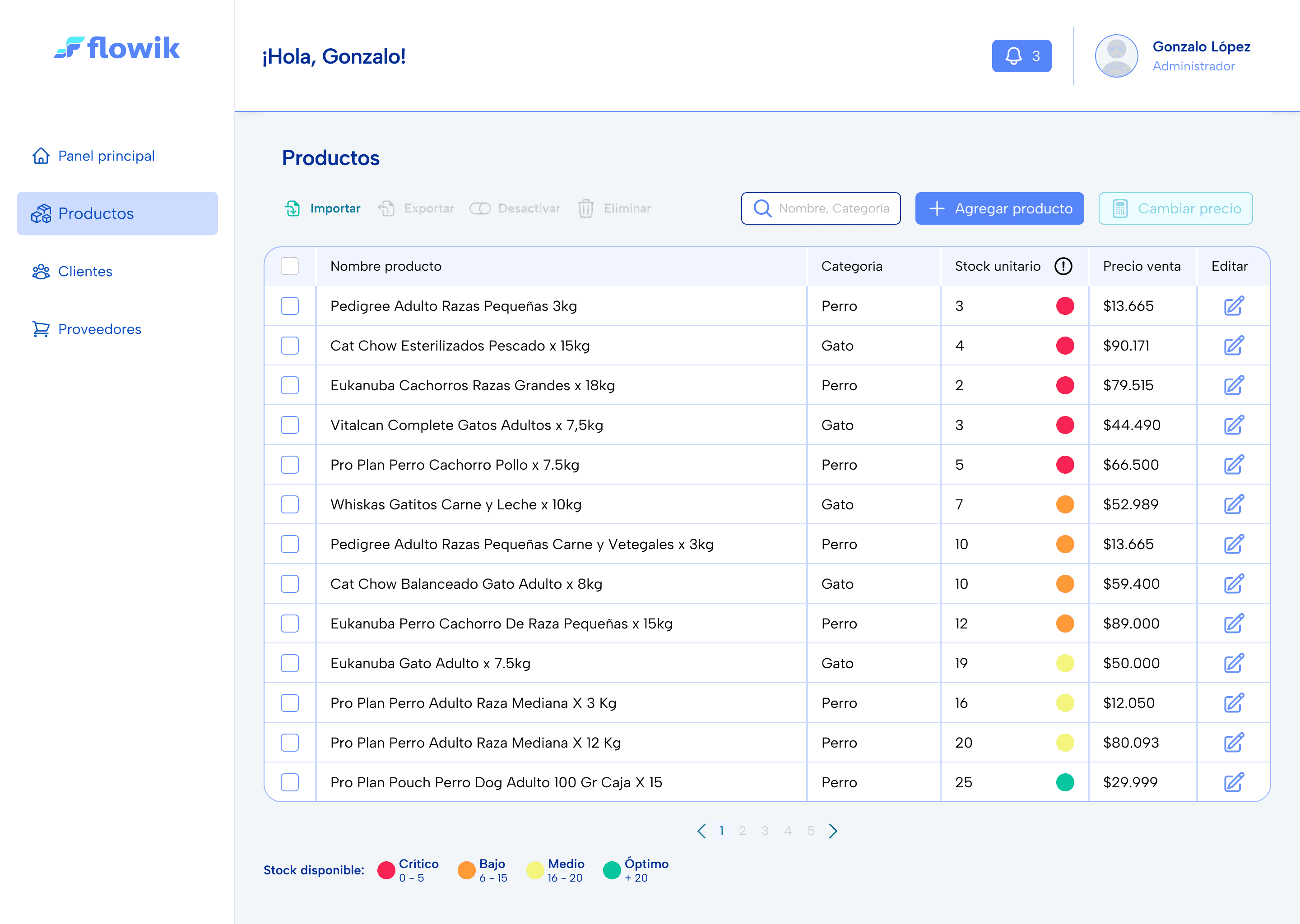
Task: Open the notifications bell button
Action: 1021,56
